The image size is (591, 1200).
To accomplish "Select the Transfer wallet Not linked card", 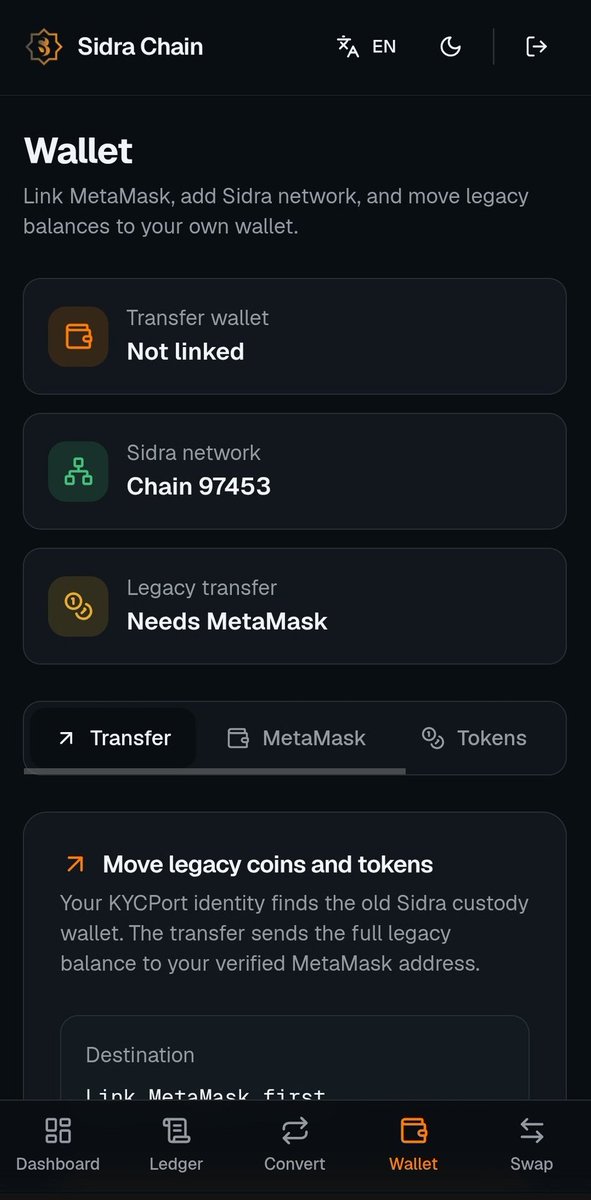I will point(295,336).
